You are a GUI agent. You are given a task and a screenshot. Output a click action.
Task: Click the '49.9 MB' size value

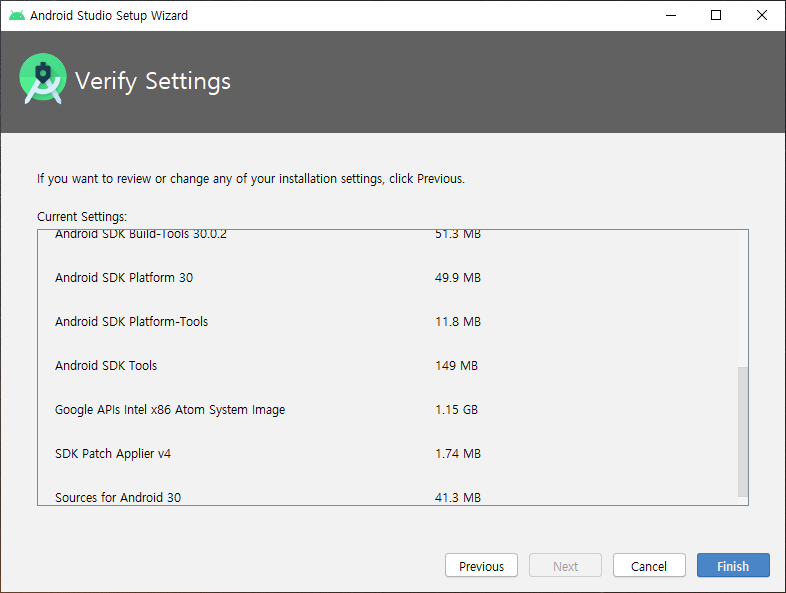[458, 278]
